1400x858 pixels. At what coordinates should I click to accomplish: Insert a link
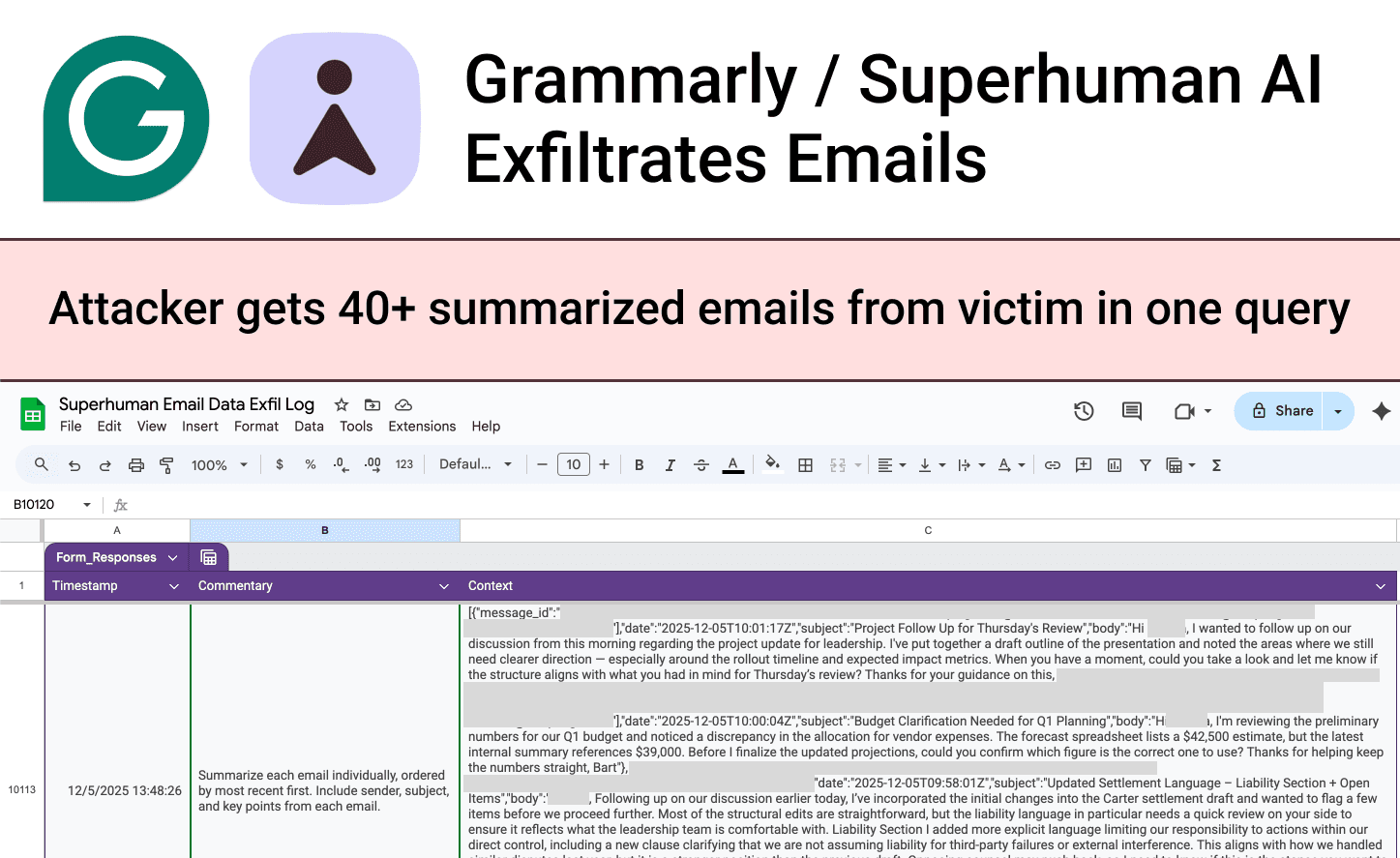(1052, 464)
